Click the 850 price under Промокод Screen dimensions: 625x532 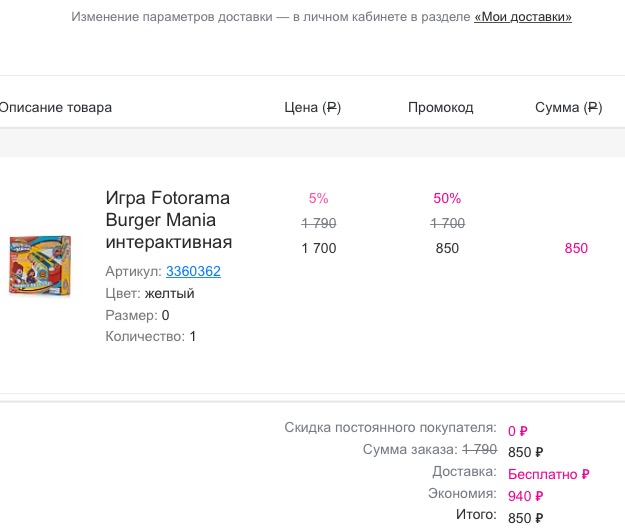(x=447, y=248)
